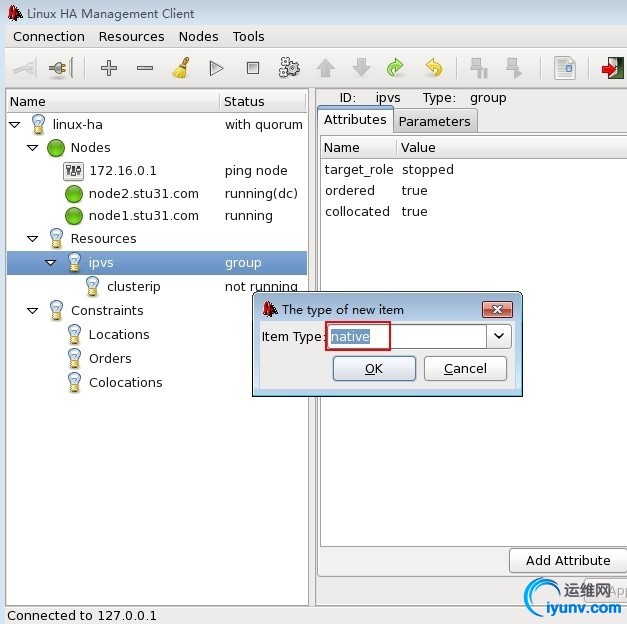This screenshot has height=624, width=627.
Task: Add a new item with plus icon
Action: (x=109, y=68)
